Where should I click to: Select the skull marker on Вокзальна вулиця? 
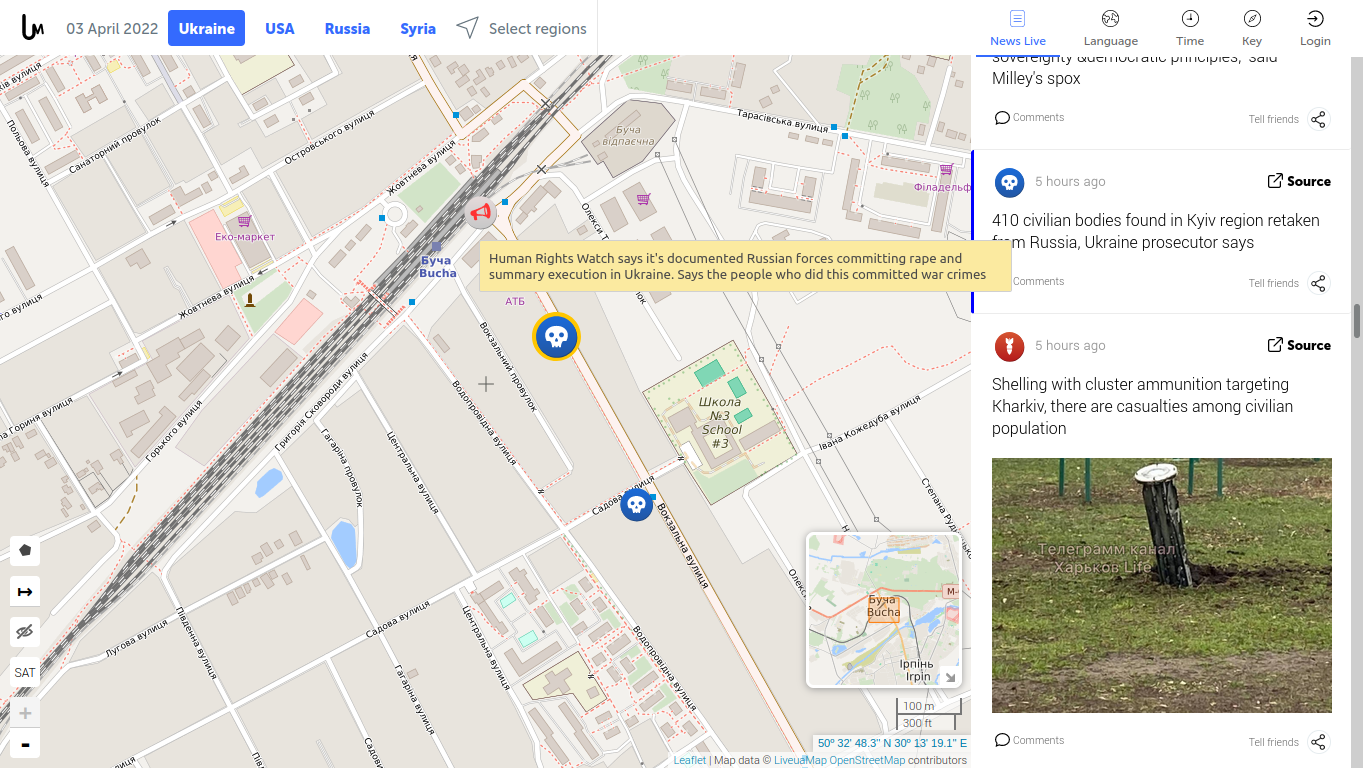pos(636,505)
